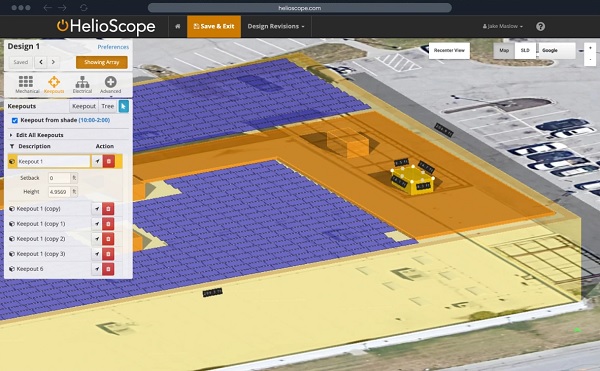Go back in the browser
The width and height of the screenshot is (600, 371).
click(47, 8)
